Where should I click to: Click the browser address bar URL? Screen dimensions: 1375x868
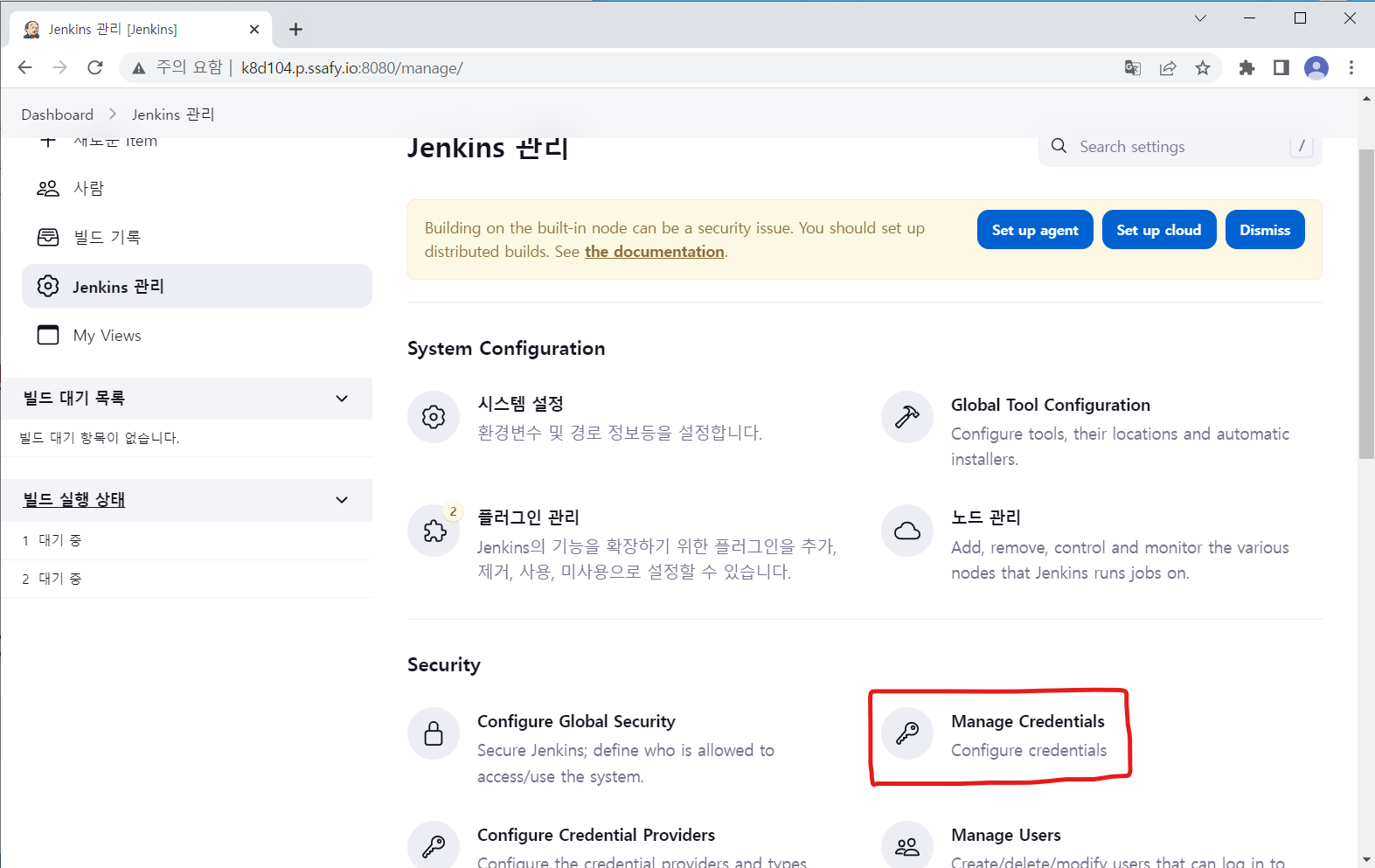352,68
